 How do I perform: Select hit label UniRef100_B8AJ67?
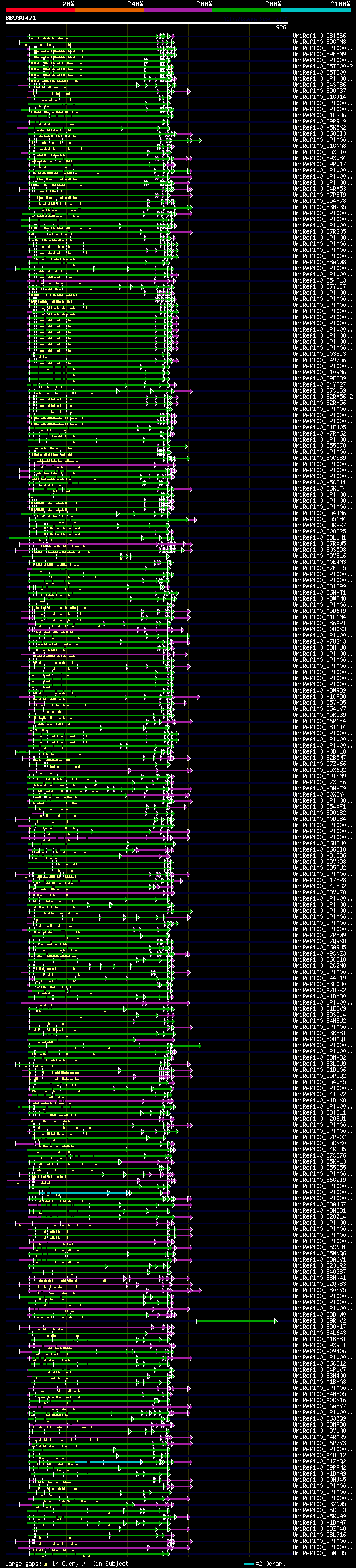pos(319,1205)
